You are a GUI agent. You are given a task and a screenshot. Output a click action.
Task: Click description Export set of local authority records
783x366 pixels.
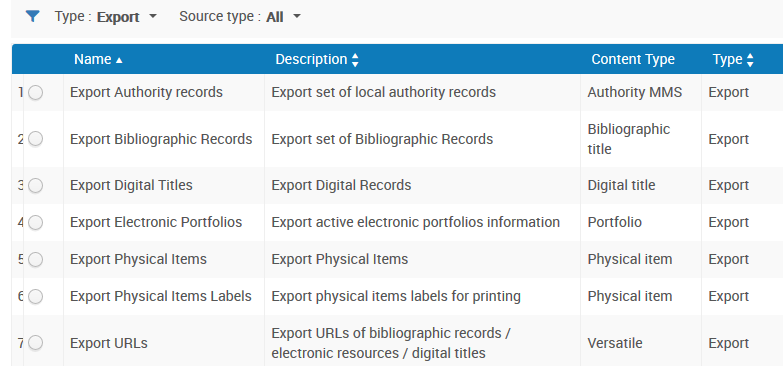(x=384, y=92)
